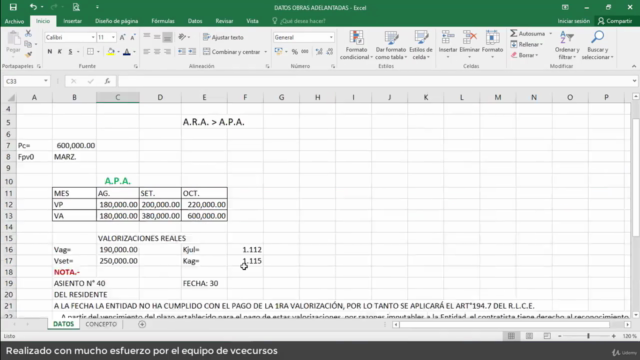Center cell text horizontally
Screen dimensions: 640x360
tap(157, 51)
